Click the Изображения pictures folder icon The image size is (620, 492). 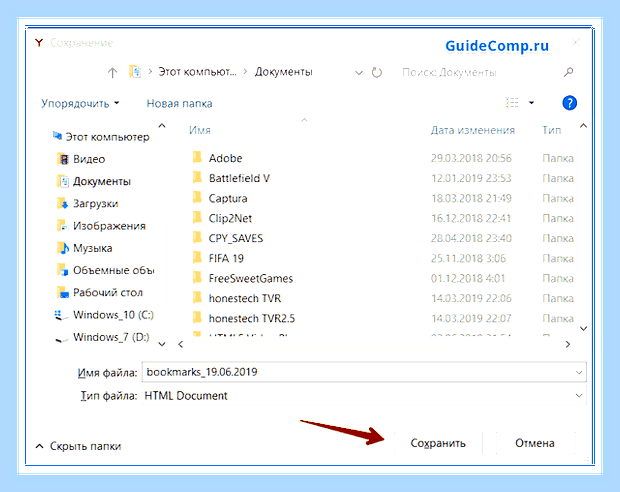pyautogui.click(x=63, y=226)
